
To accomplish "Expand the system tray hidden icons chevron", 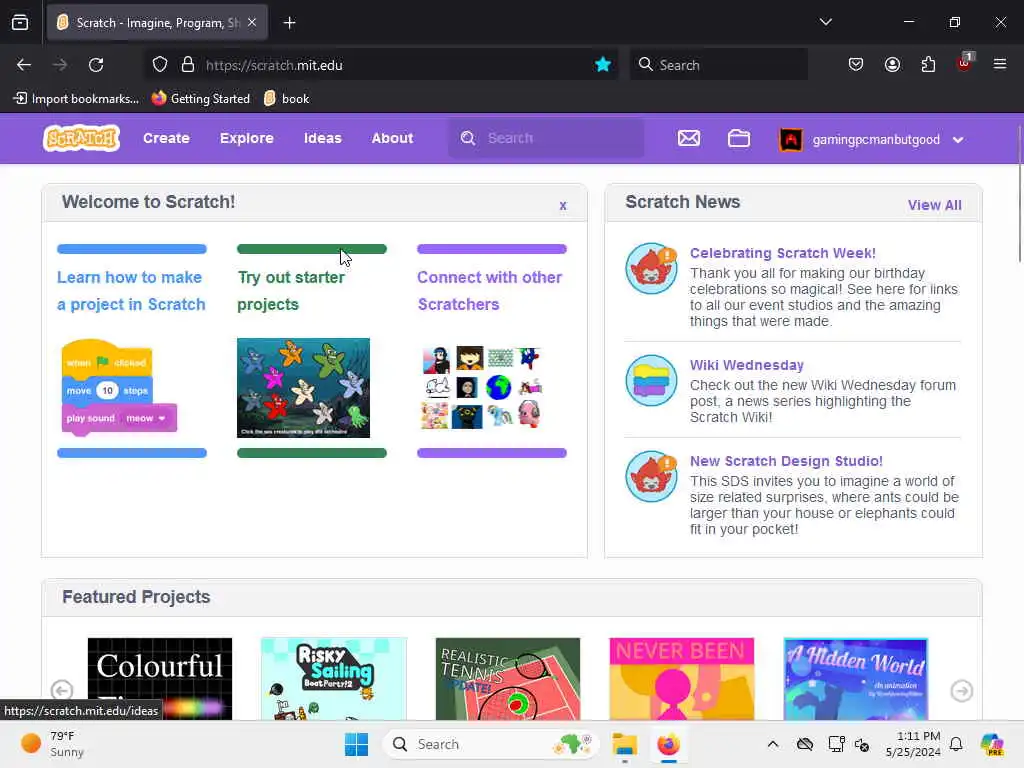I will (773, 744).
